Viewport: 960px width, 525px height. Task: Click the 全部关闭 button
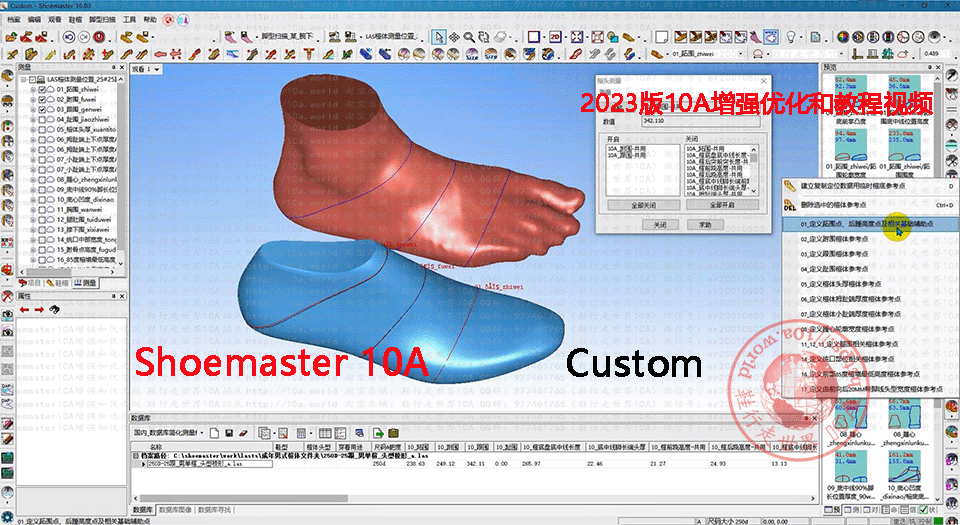click(x=643, y=205)
